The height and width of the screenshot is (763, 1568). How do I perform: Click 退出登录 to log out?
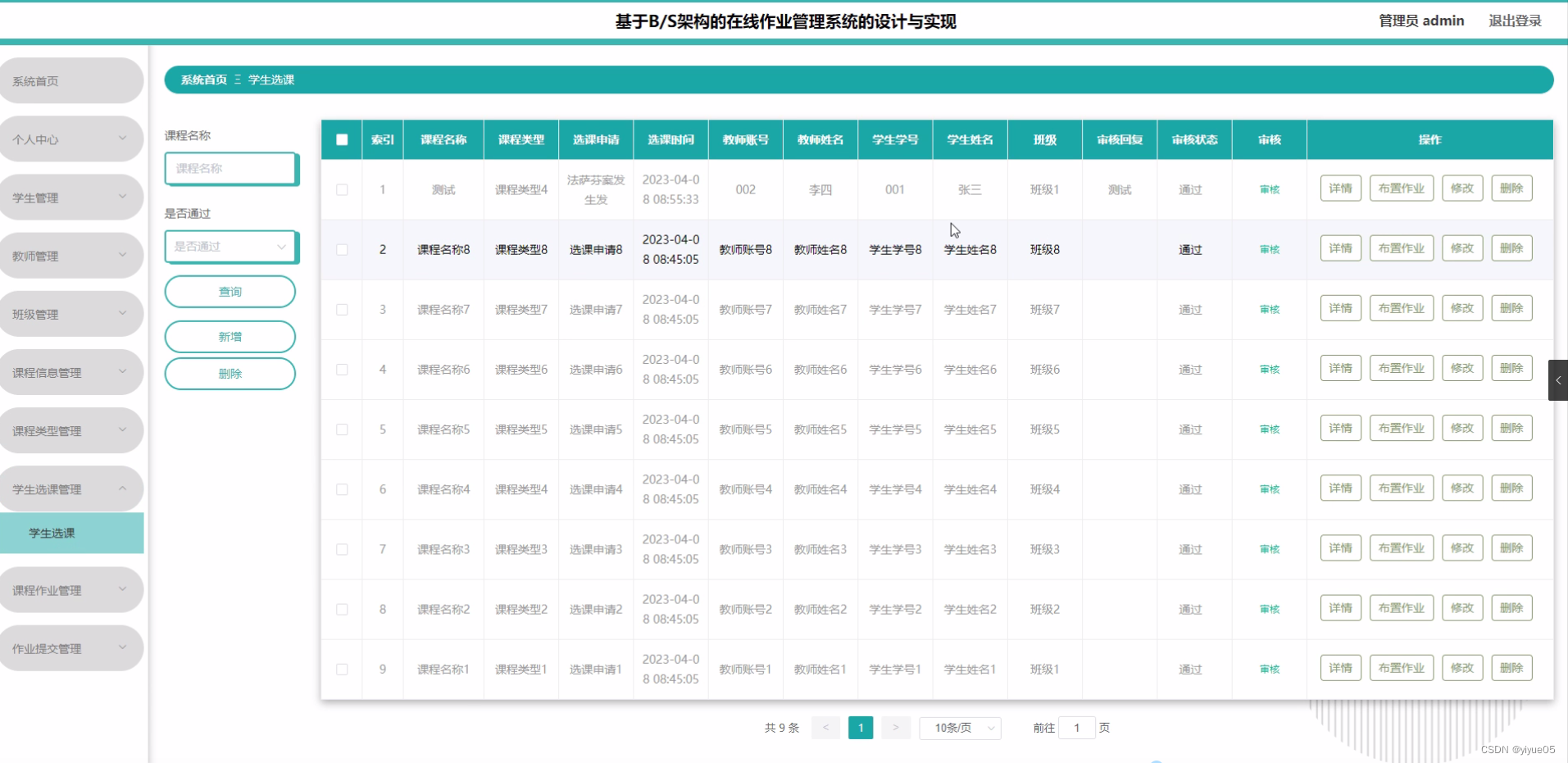(1514, 20)
